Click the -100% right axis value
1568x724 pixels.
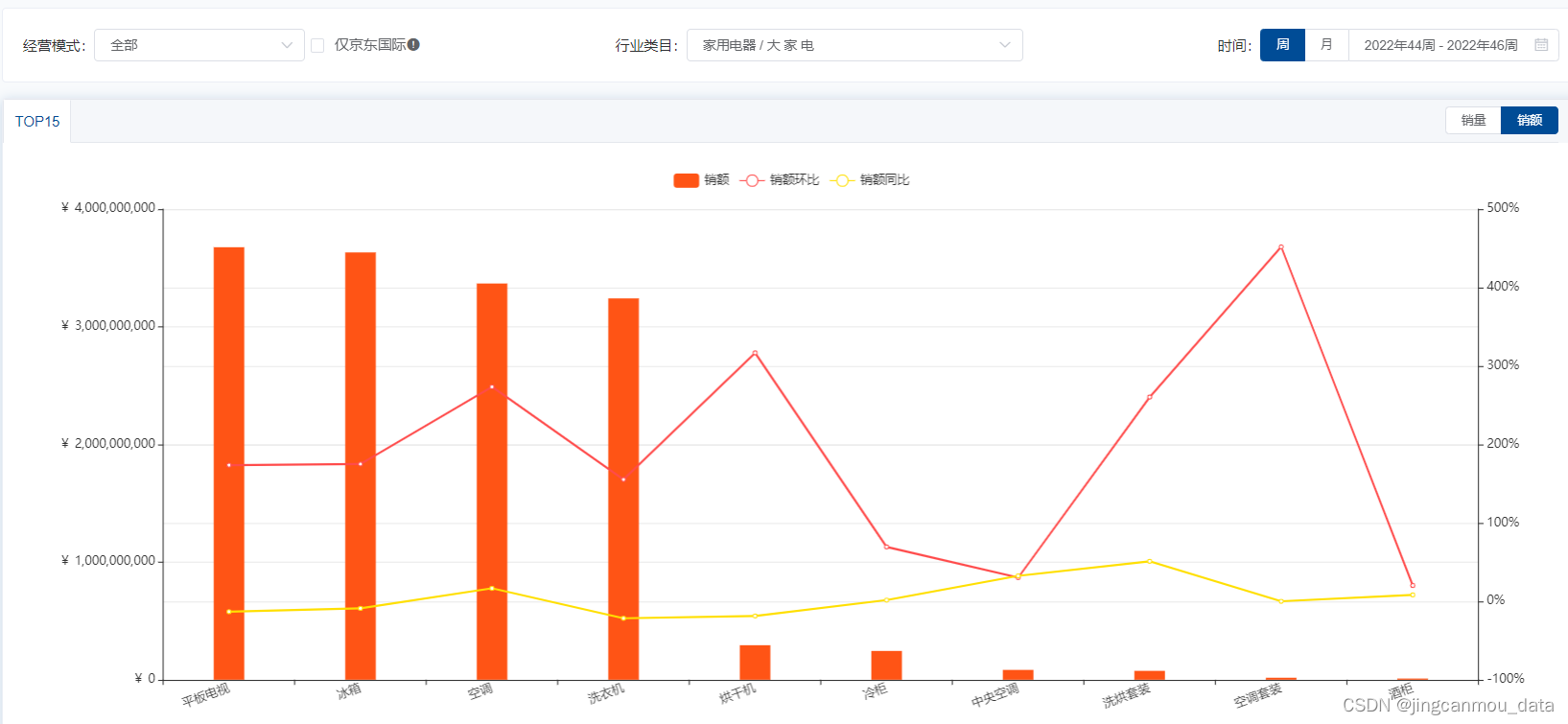click(x=1505, y=679)
